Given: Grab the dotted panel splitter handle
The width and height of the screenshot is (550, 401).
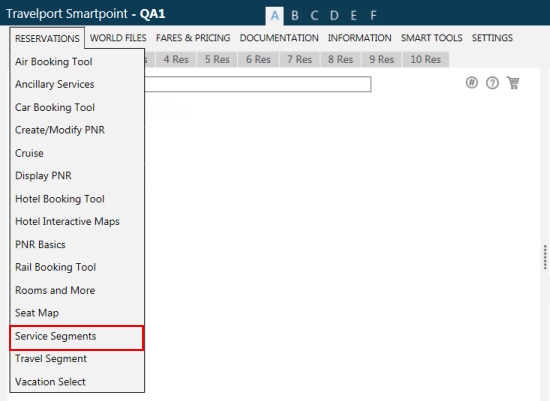Looking at the screenshot, I should point(545,257).
